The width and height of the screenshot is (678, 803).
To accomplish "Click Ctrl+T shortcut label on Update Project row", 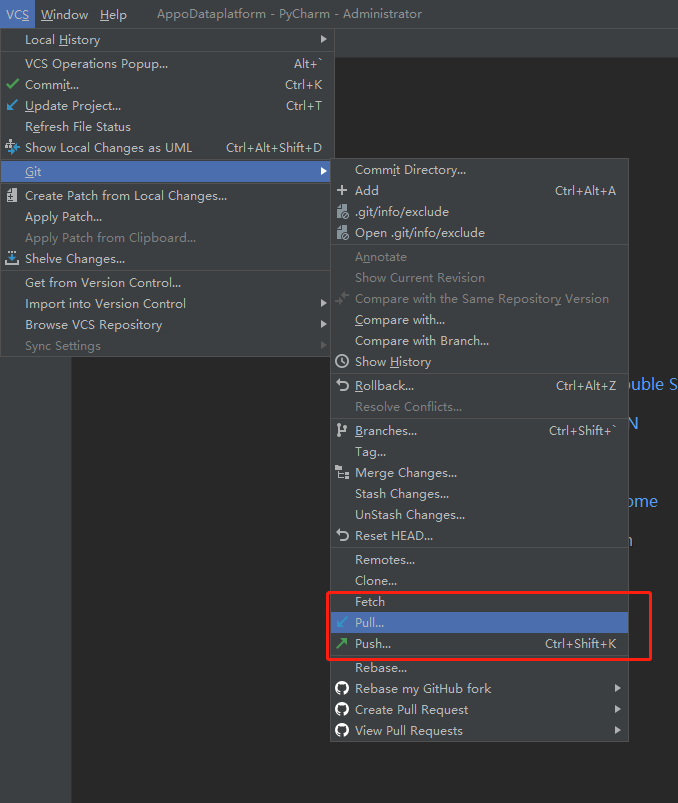I will [304, 105].
